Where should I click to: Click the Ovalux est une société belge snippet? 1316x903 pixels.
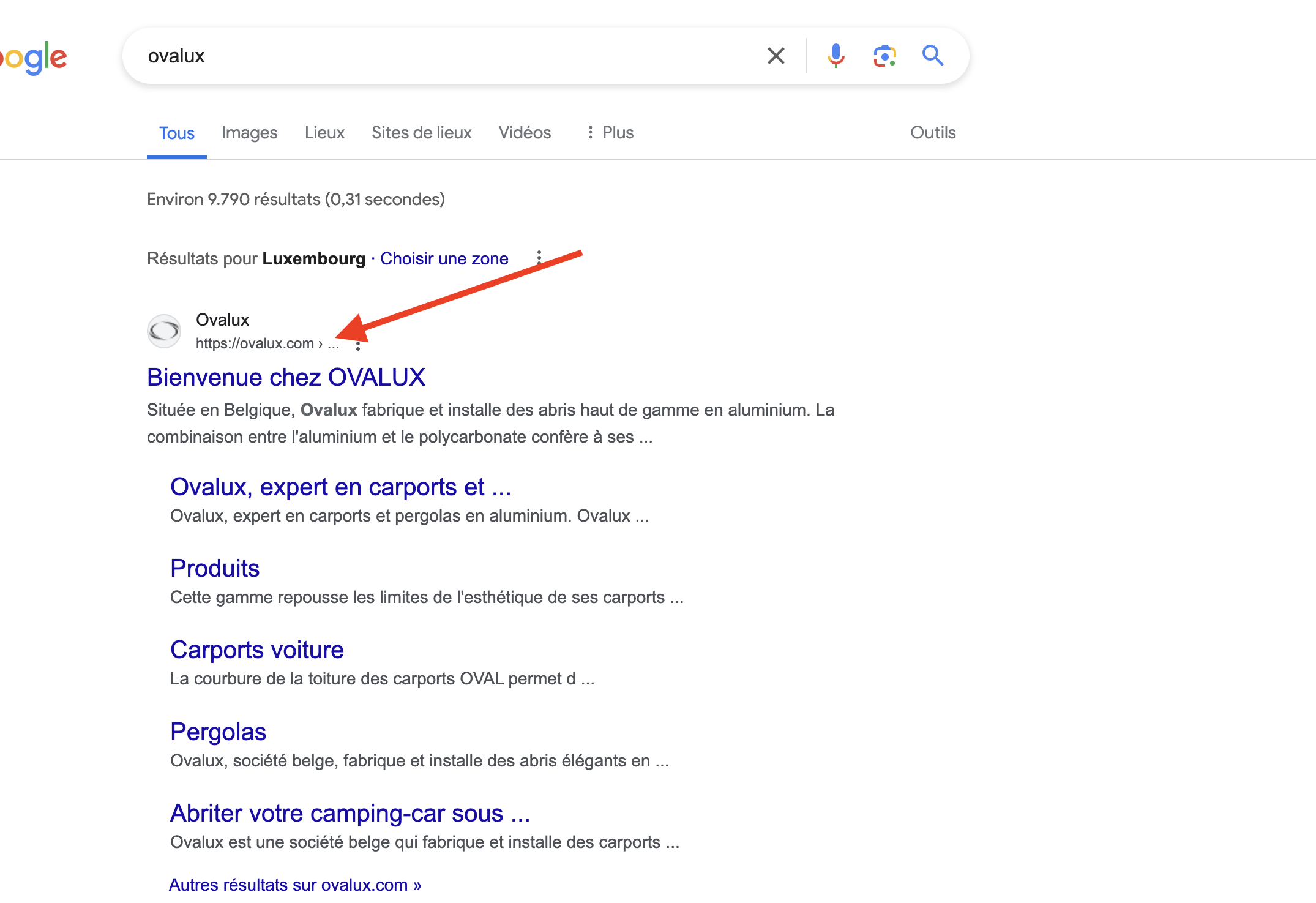click(x=425, y=842)
